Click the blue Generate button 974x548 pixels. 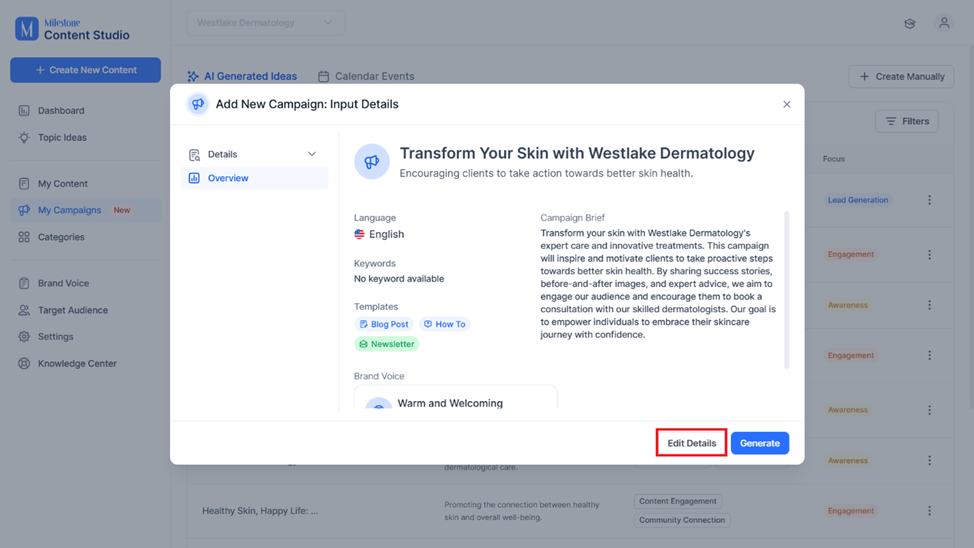click(760, 443)
